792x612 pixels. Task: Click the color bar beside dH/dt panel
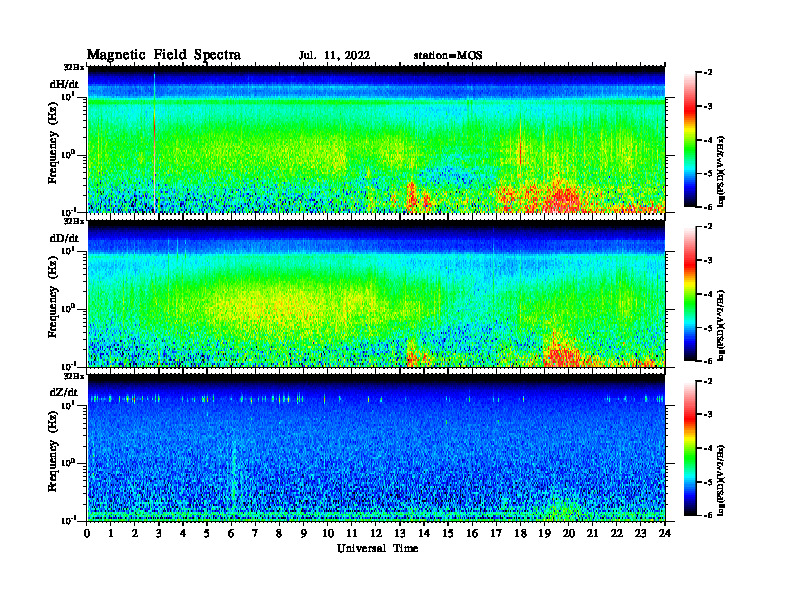coord(689,140)
